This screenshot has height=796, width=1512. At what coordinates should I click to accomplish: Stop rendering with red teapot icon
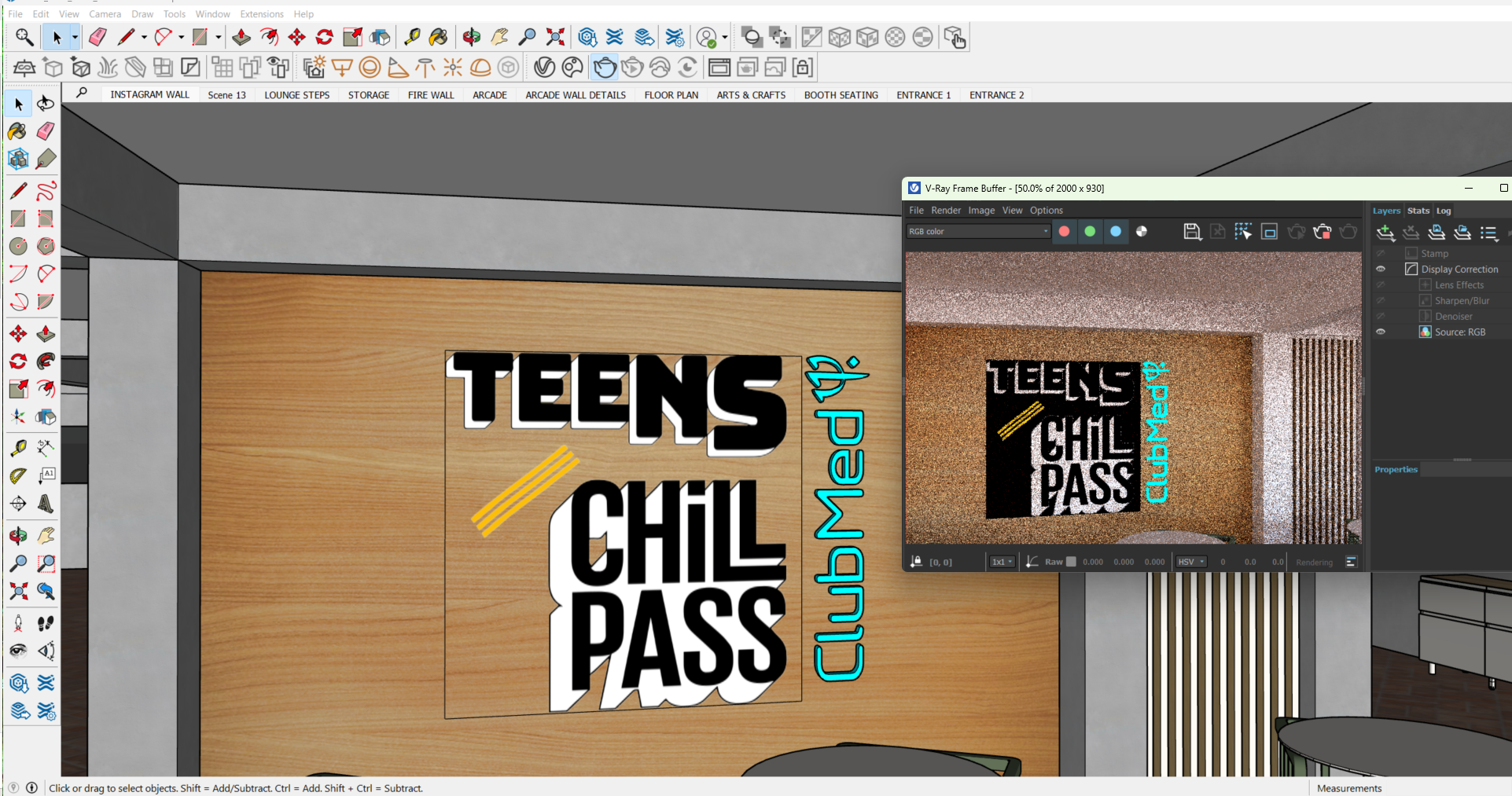tap(1323, 231)
